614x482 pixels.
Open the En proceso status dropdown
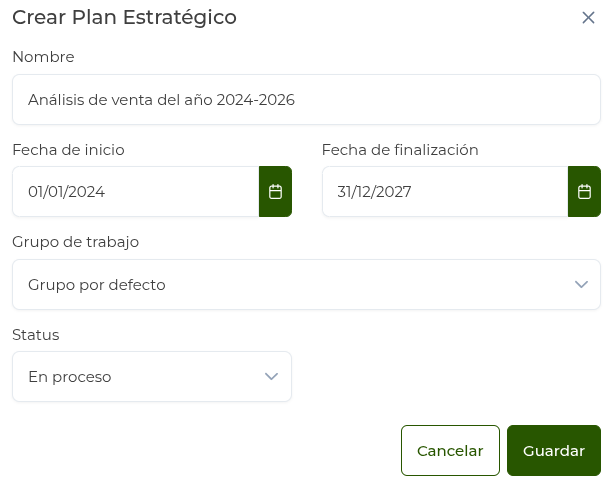pos(140,377)
